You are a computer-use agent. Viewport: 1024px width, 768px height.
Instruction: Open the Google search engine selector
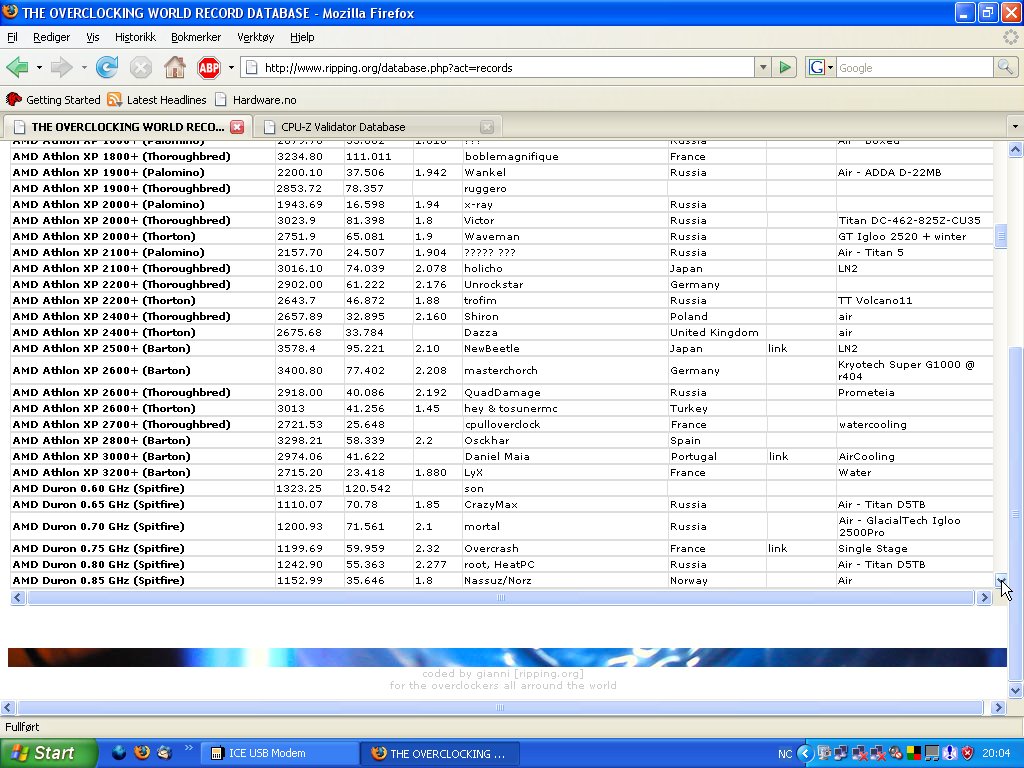click(820, 67)
